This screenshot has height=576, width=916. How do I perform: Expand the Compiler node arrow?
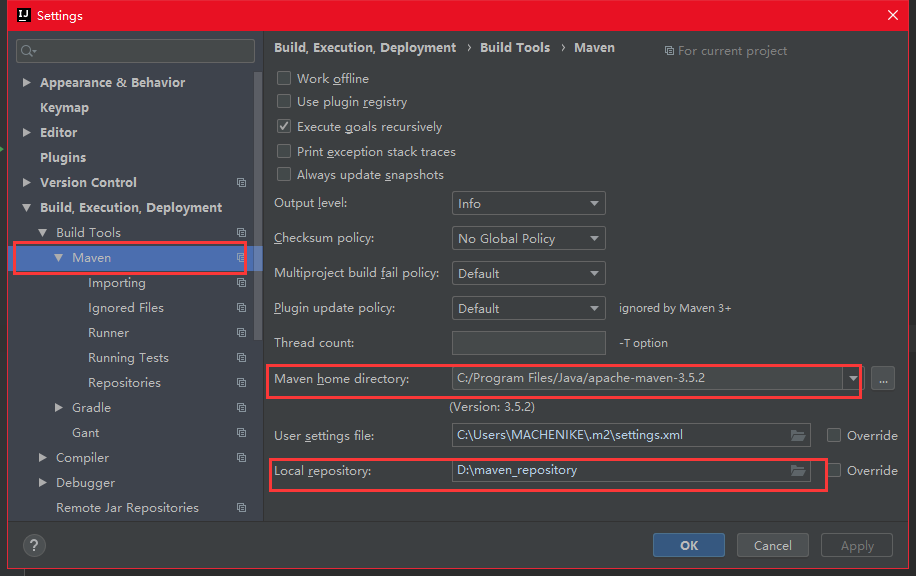pyautogui.click(x=43, y=457)
